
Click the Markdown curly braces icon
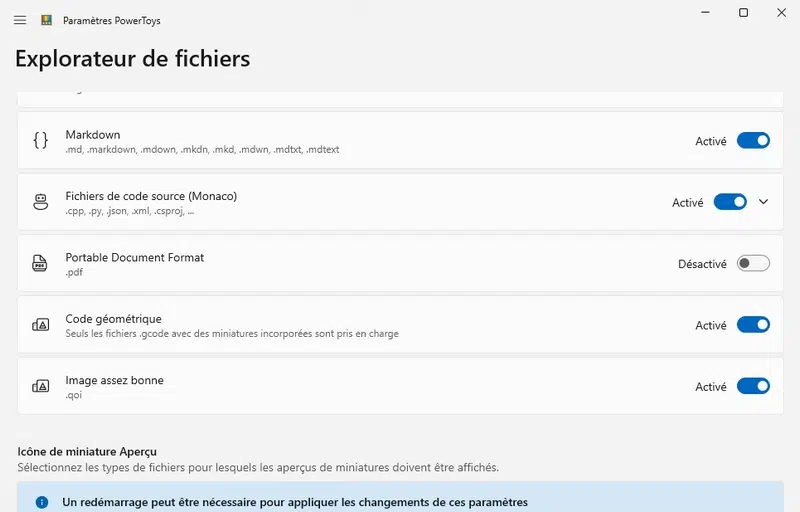click(x=41, y=141)
